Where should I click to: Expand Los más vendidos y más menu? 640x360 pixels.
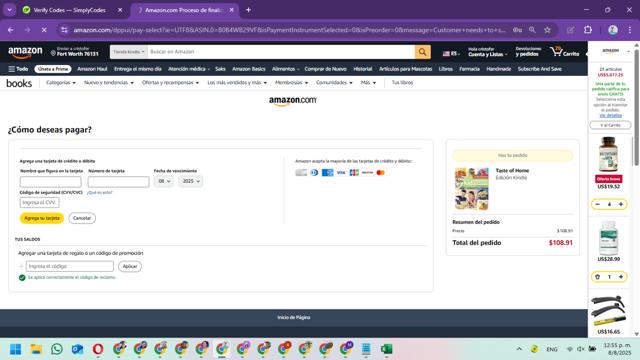click(237, 82)
